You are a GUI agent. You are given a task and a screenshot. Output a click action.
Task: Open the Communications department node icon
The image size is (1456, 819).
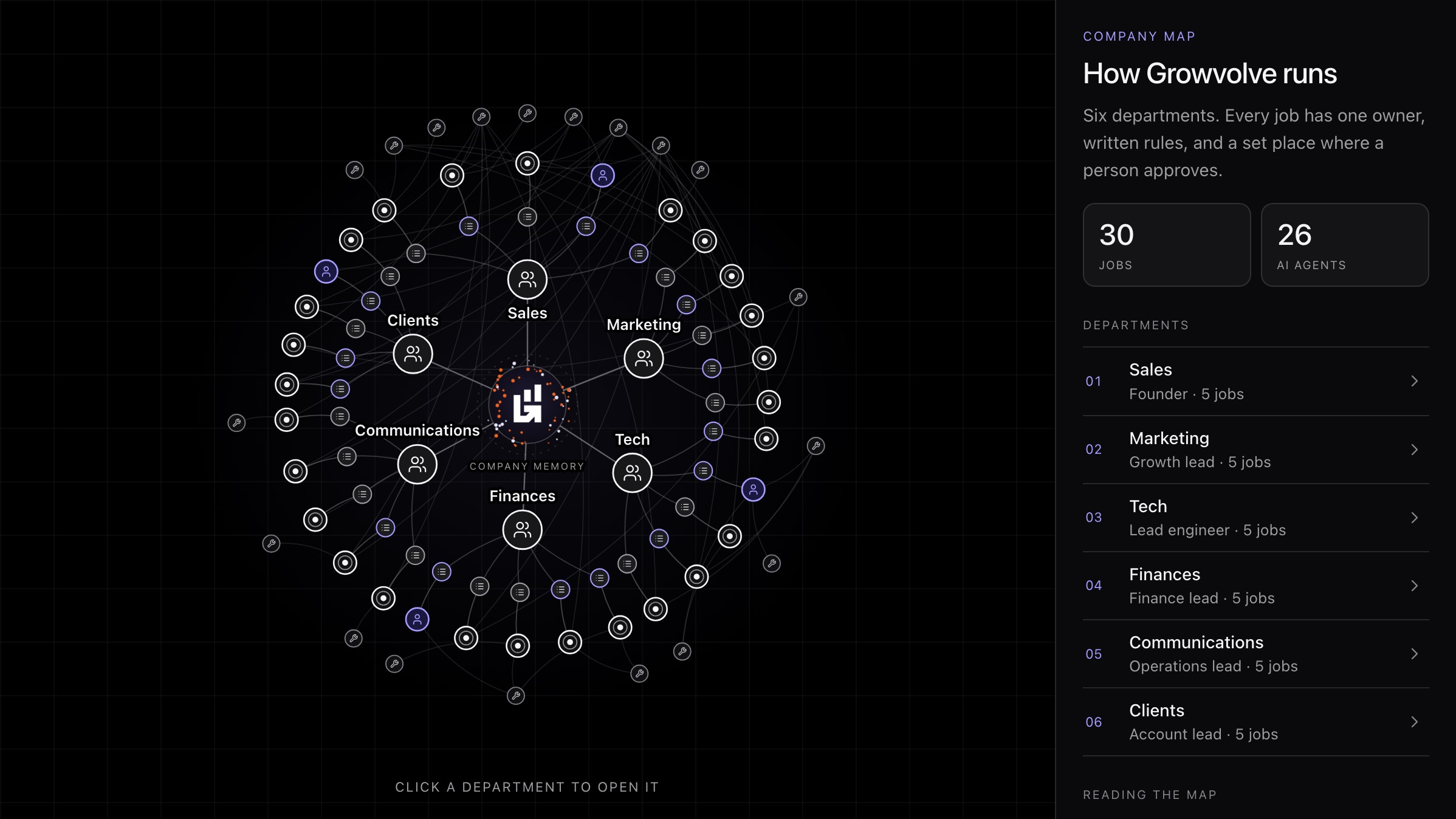tap(417, 464)
